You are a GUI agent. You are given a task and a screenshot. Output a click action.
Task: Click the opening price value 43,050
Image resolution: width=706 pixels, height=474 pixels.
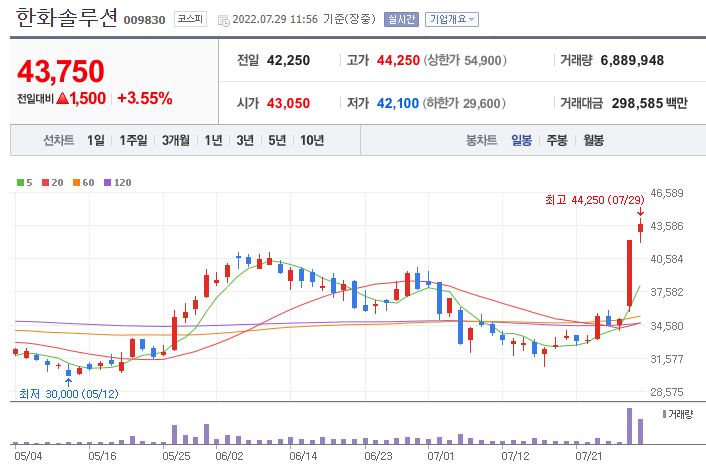click(x=288, y=104)
